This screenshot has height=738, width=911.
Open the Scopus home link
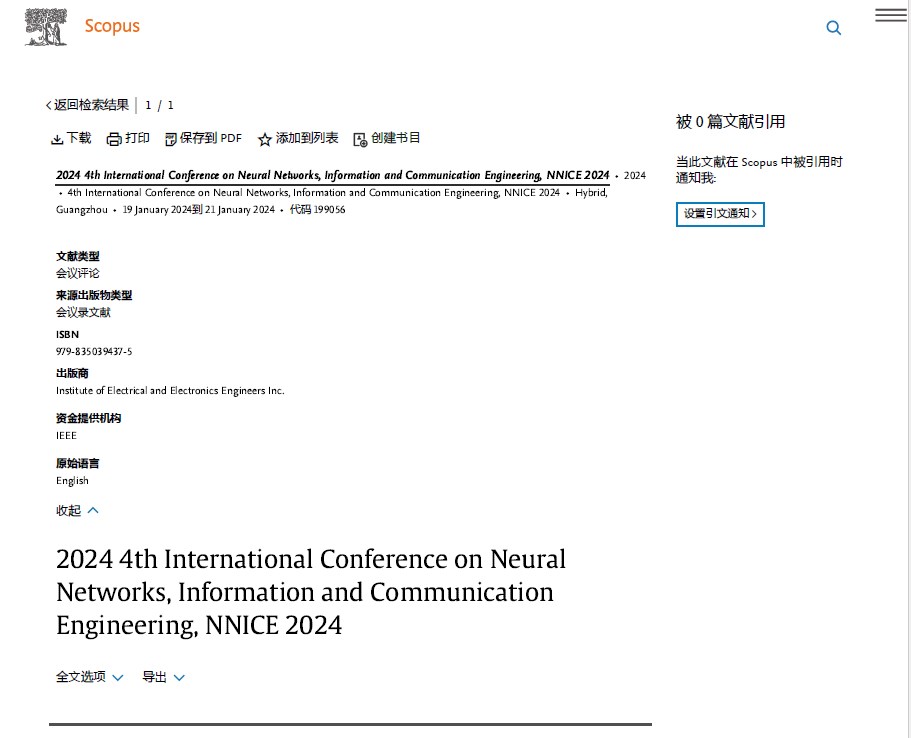tap(112, 26)
